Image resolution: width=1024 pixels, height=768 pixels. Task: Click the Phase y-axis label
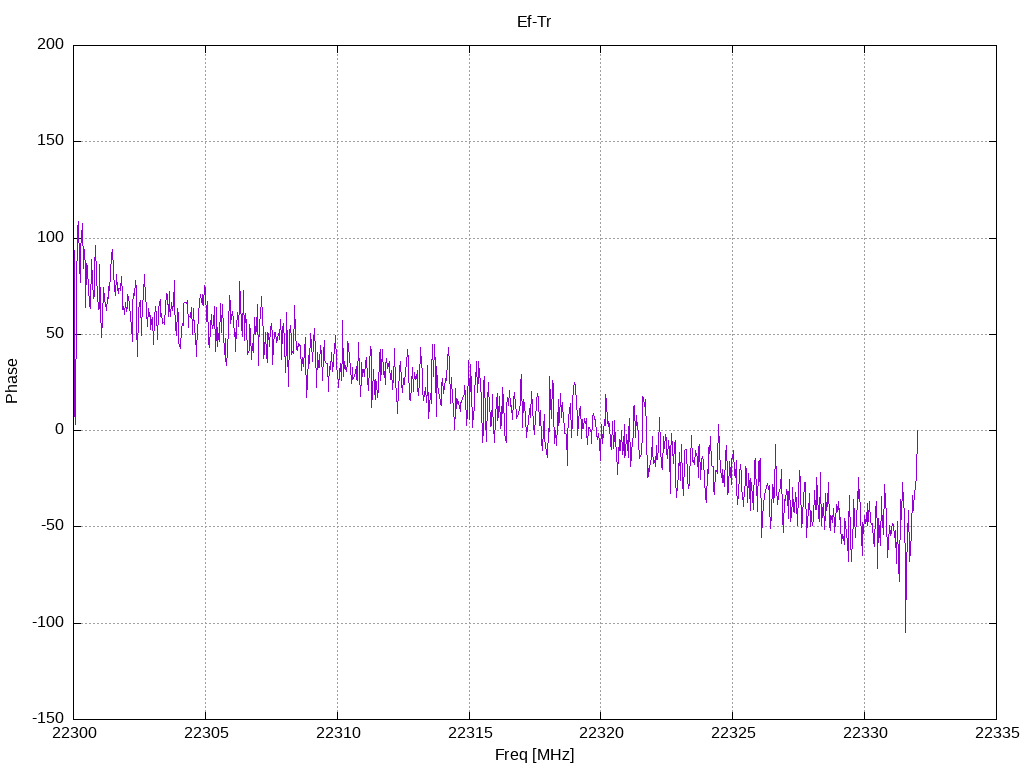coord(12,381)
